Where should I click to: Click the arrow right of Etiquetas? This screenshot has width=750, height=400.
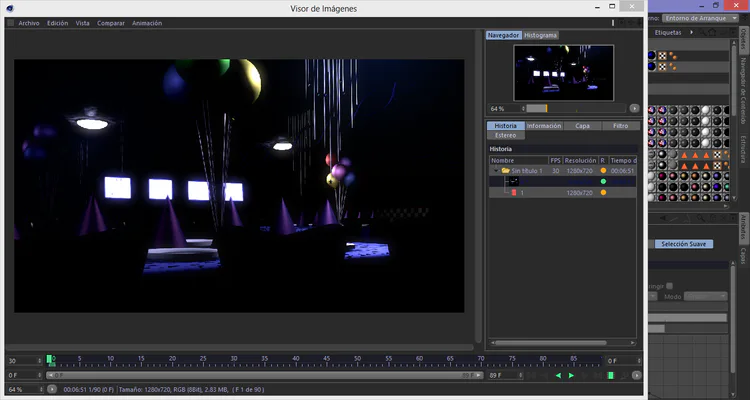[691, 33]
